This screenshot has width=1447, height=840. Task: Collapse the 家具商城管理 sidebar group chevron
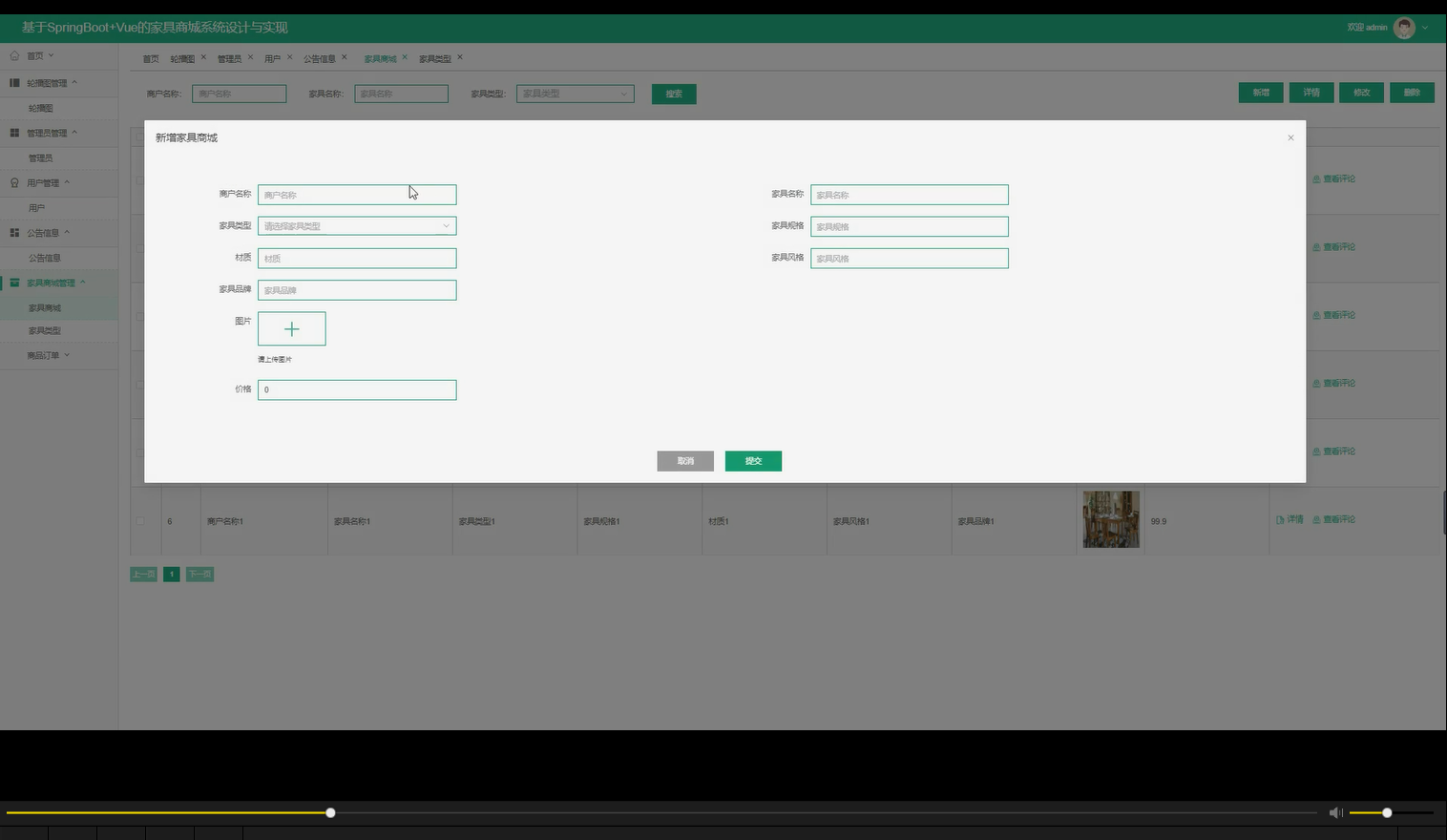click(x=83, y=282)
